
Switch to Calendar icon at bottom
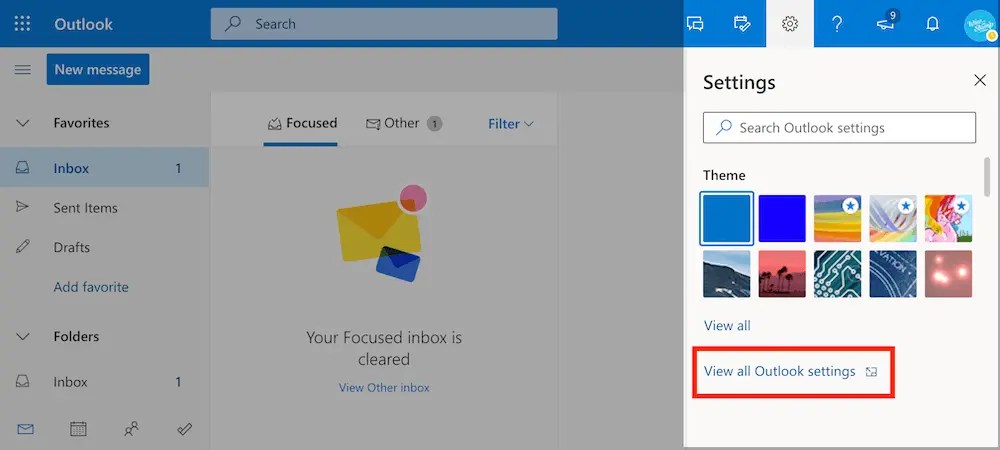tap(78, 429)
